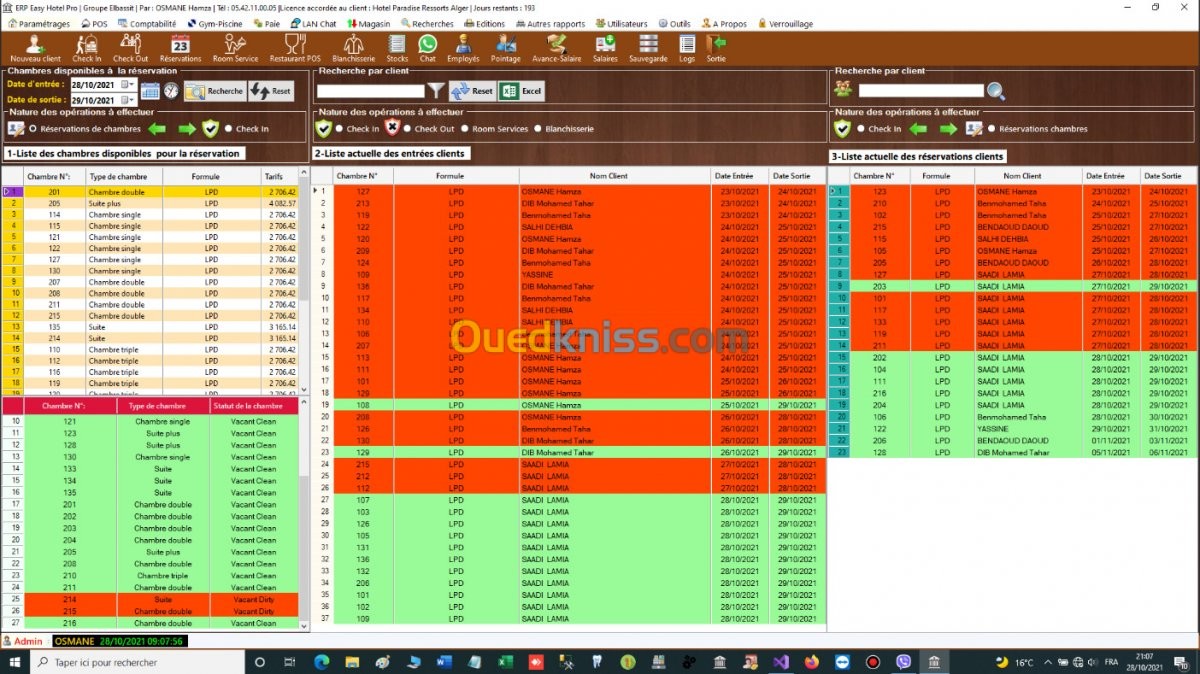Open the Date d'entrée date picker dropdown
This screenshot has width=1200, height=674.
point(129,85)
